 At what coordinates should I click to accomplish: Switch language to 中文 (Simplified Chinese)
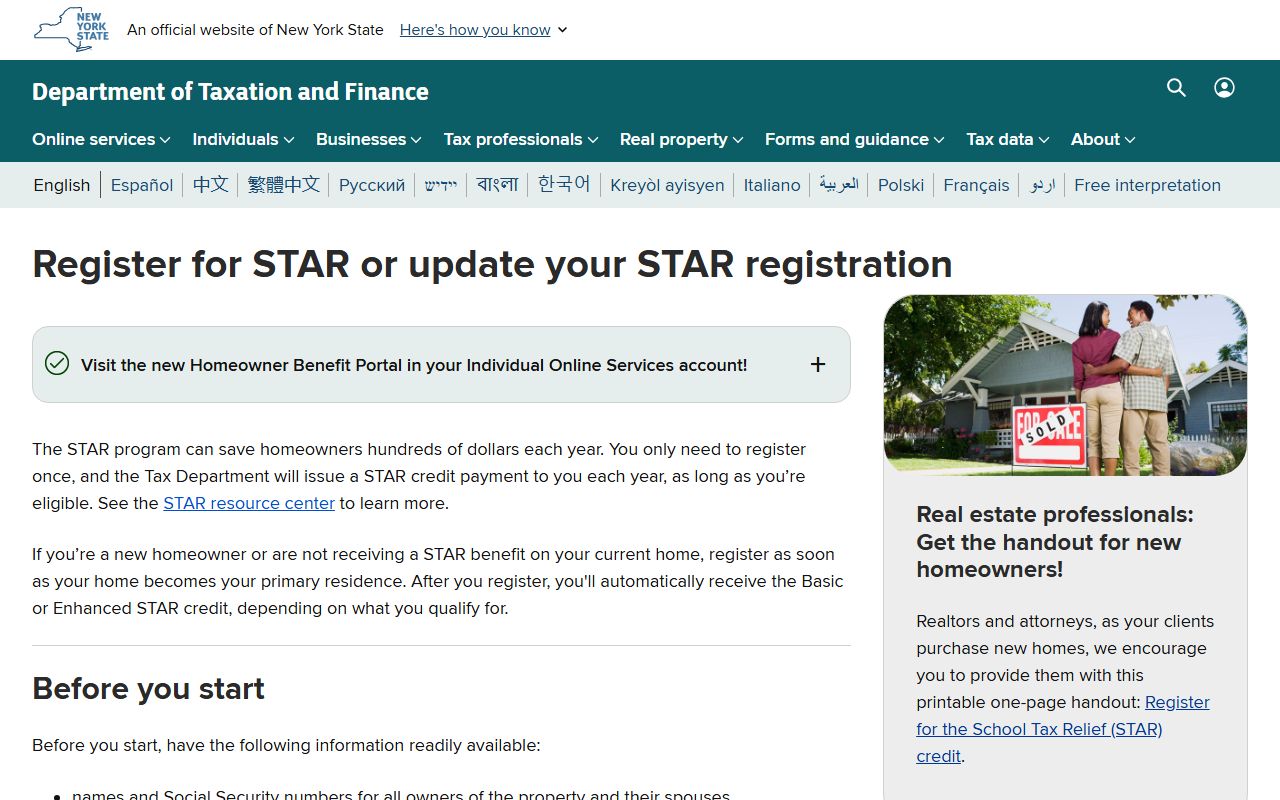pos(211,185)
